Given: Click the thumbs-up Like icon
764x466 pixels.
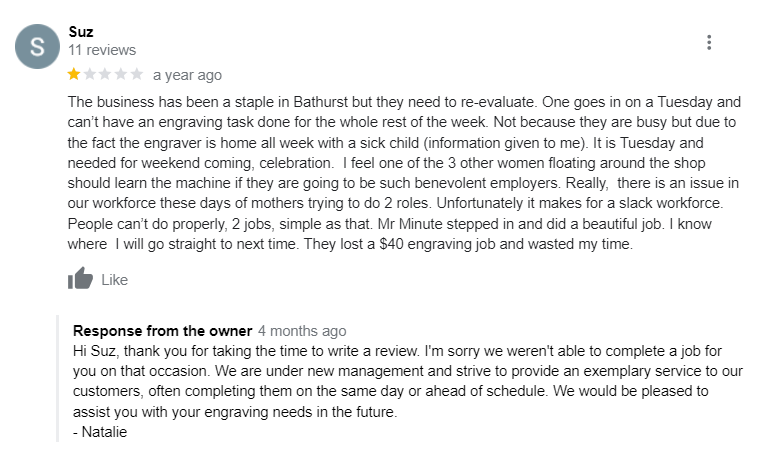Looking at the screenshot, I should coord(80,278).
